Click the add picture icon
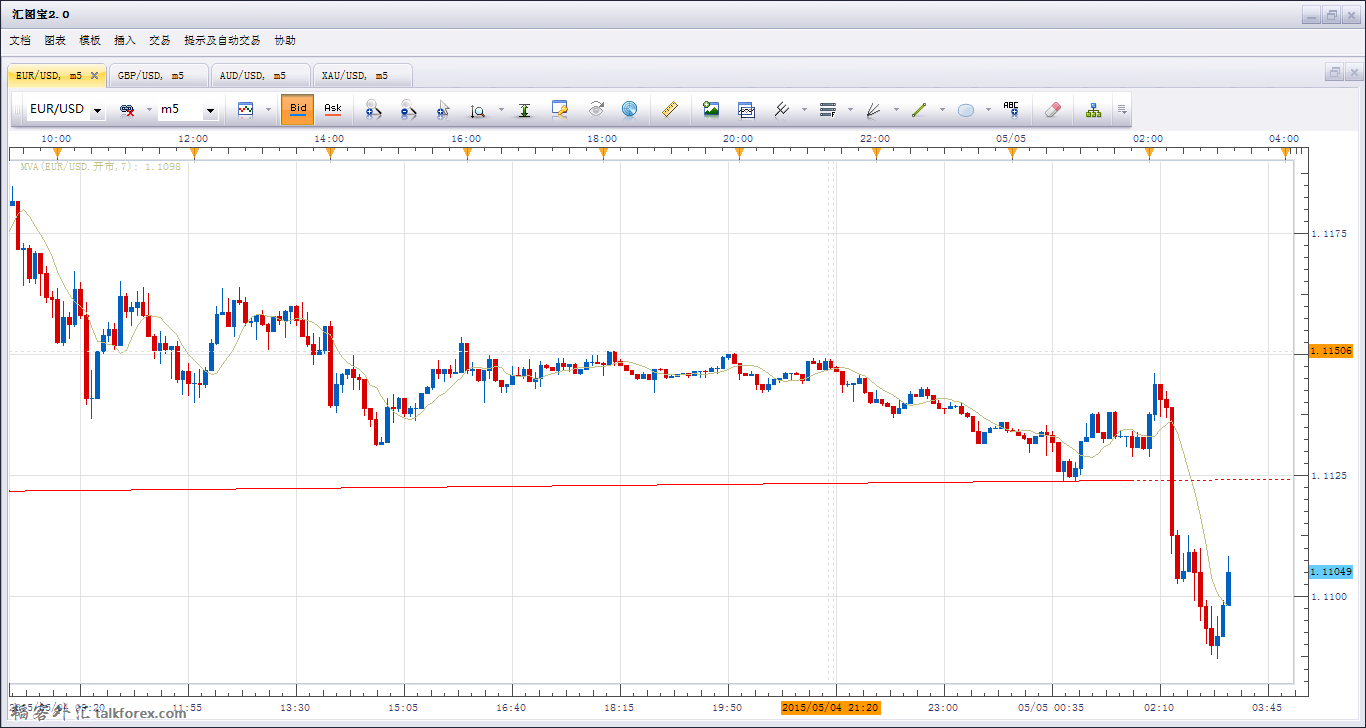The height and width of the screenshot is (728, 1366). (711, 110)
